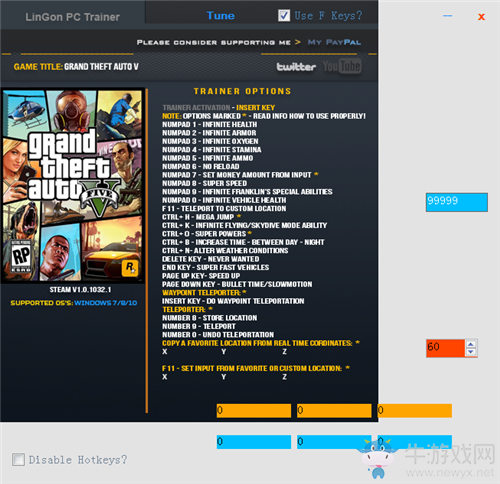Click the orange speed value field showing 60
Image resolution: width=500 pixels, height=484 pixels.
coord(445,348)
